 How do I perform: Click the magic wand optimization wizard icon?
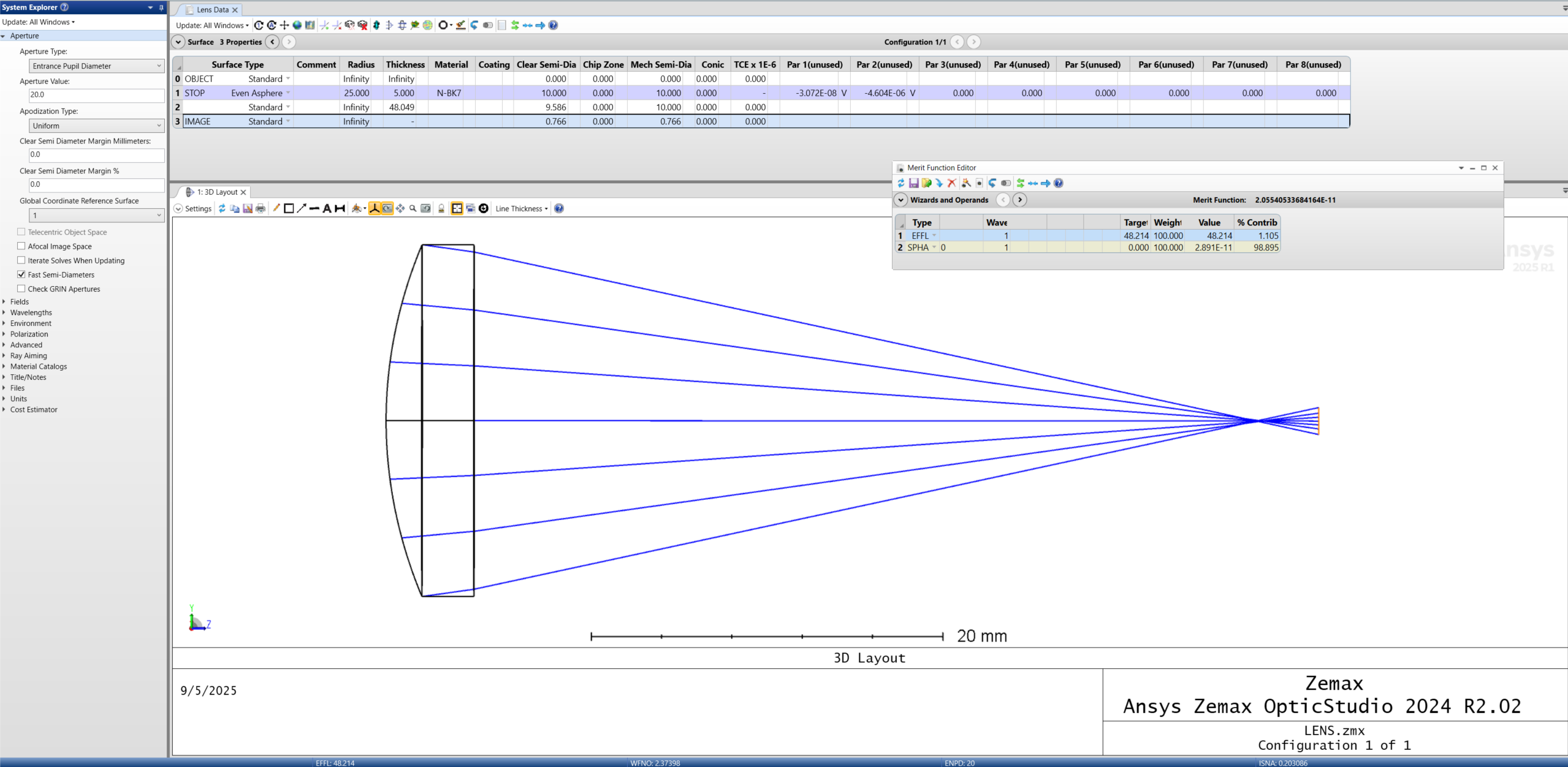pyautogui.click(x=966, y=183)
